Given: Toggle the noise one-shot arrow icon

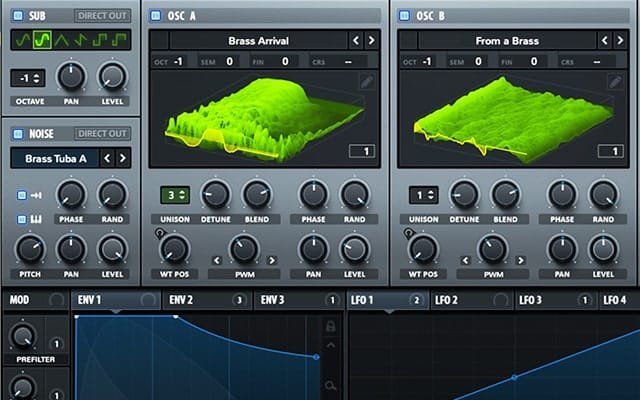Looking at the screenshot, I should pos(36,196).
